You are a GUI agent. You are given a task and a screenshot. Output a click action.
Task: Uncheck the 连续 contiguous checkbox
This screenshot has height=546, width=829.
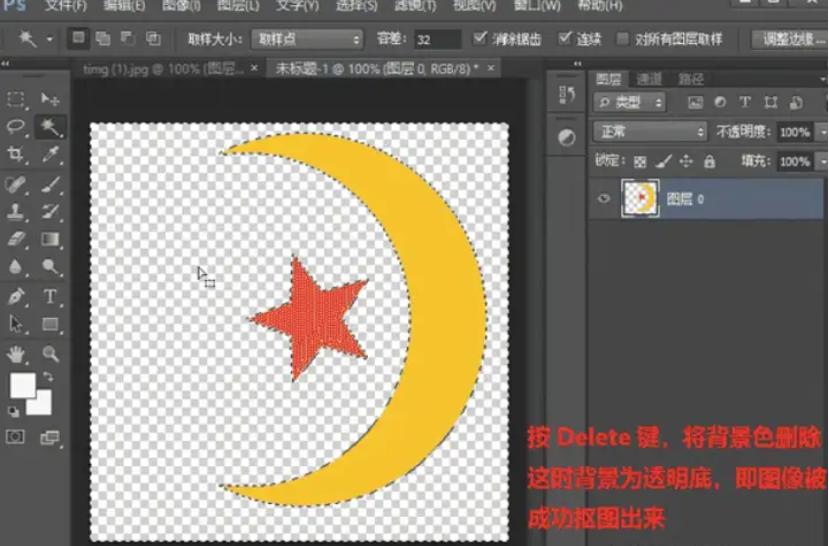566,39
